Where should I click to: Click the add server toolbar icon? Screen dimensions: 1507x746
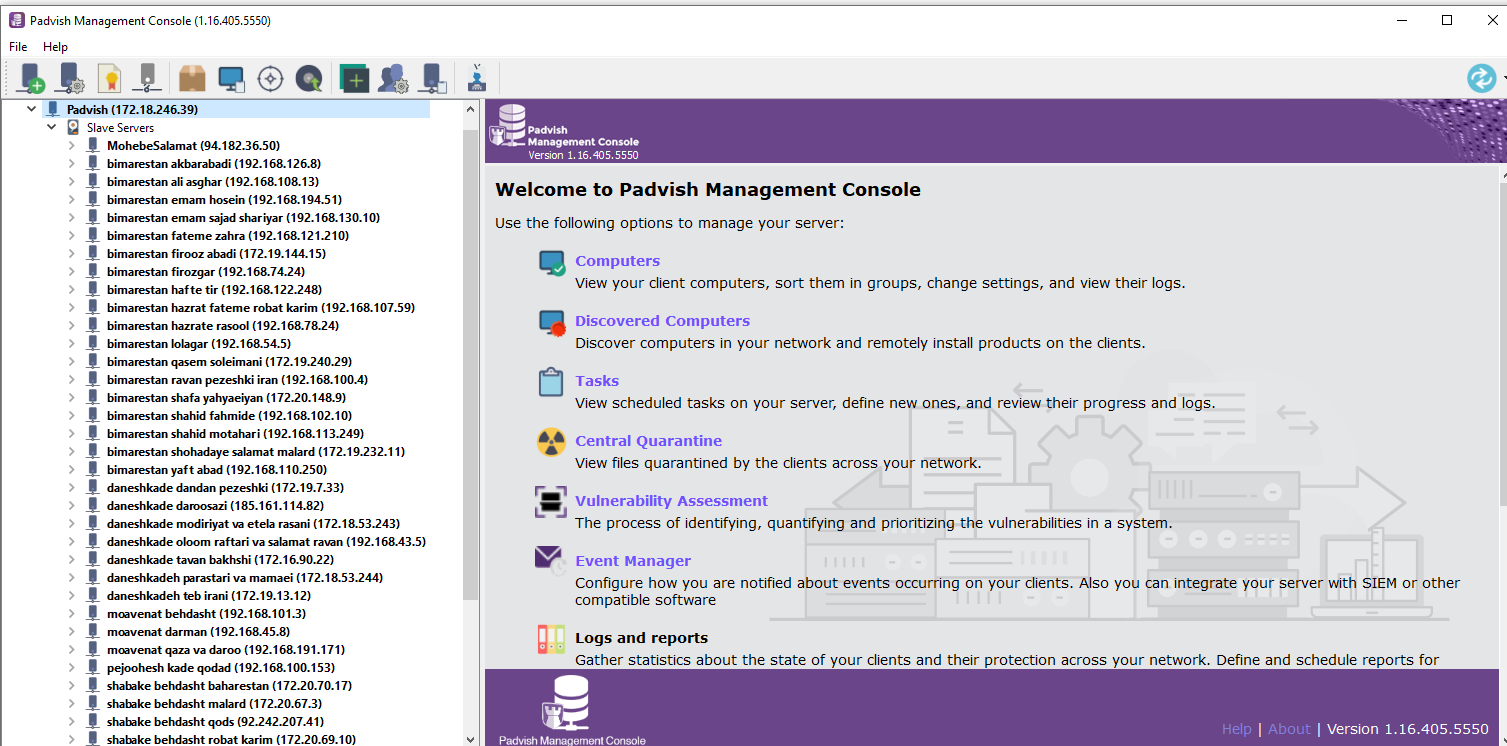coord(31,78)
